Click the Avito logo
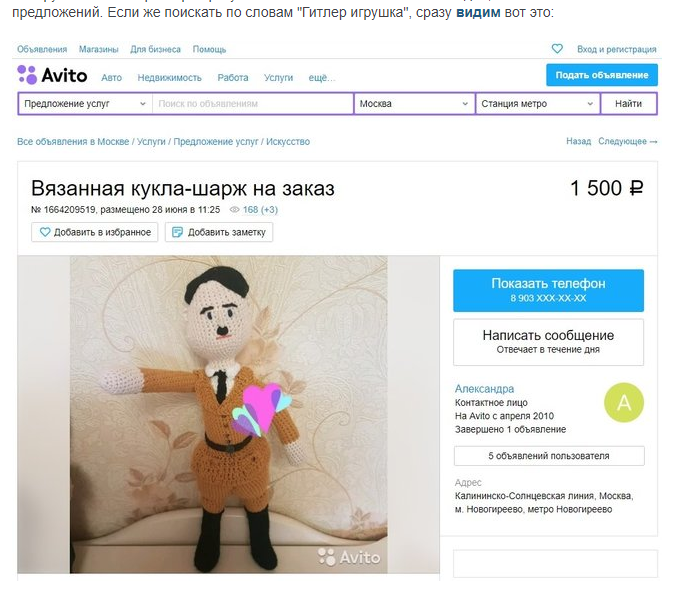The height and width of the screenshot is (589, 680). point(52,75)
